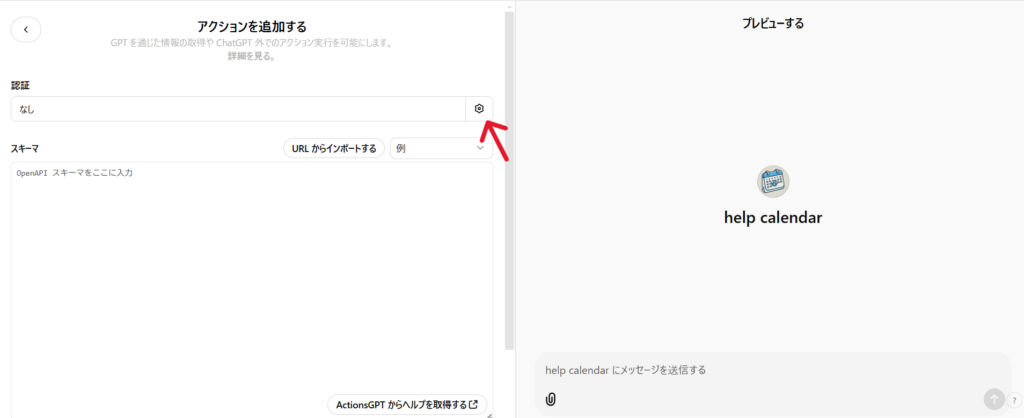Viewport: 1024px width, 418px height.
Task: Open authentication settings via the gear icon
Action: pos(479,109)
